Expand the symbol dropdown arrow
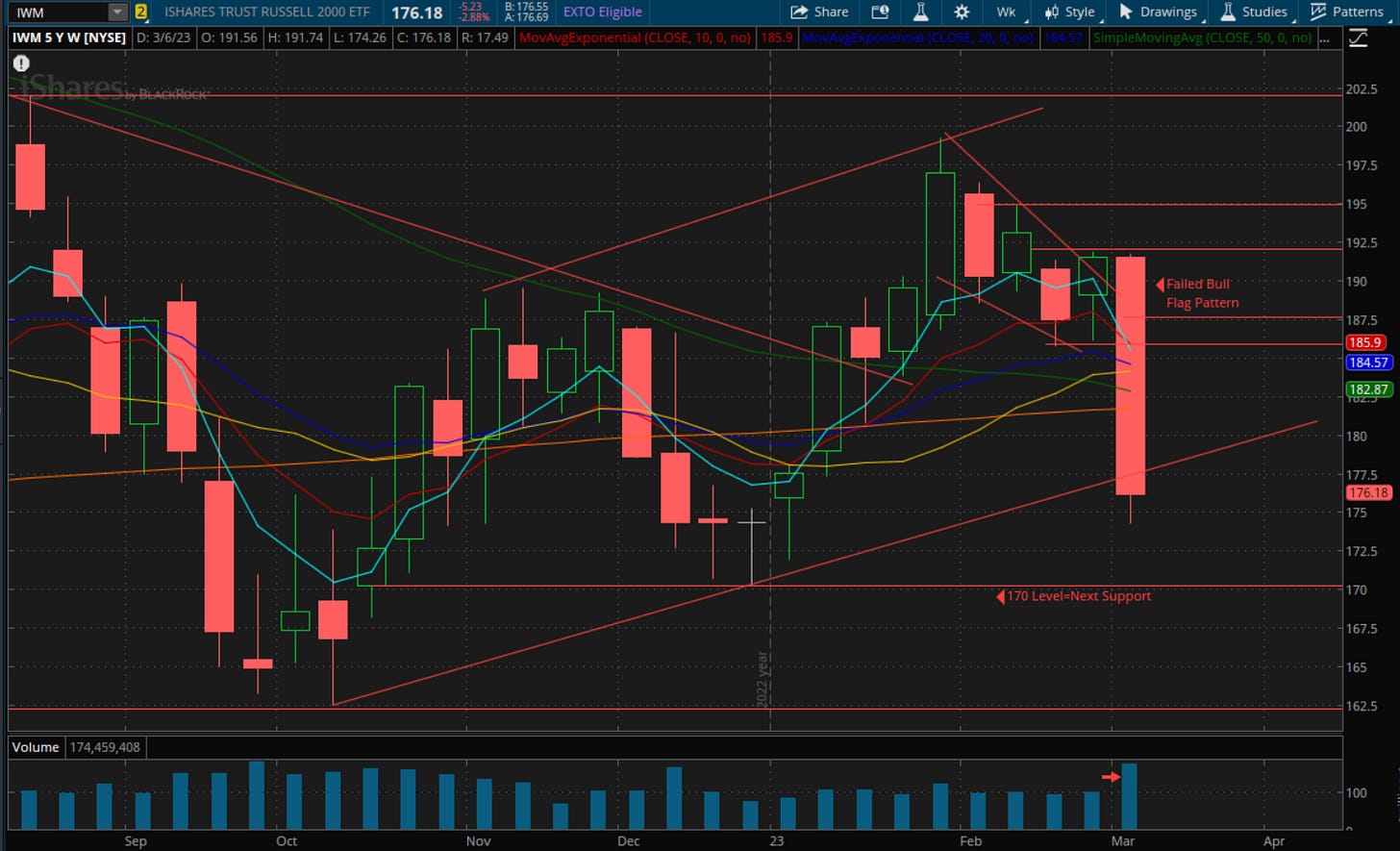Screen dimensions: 1400x851 click(x=117, y=13)
